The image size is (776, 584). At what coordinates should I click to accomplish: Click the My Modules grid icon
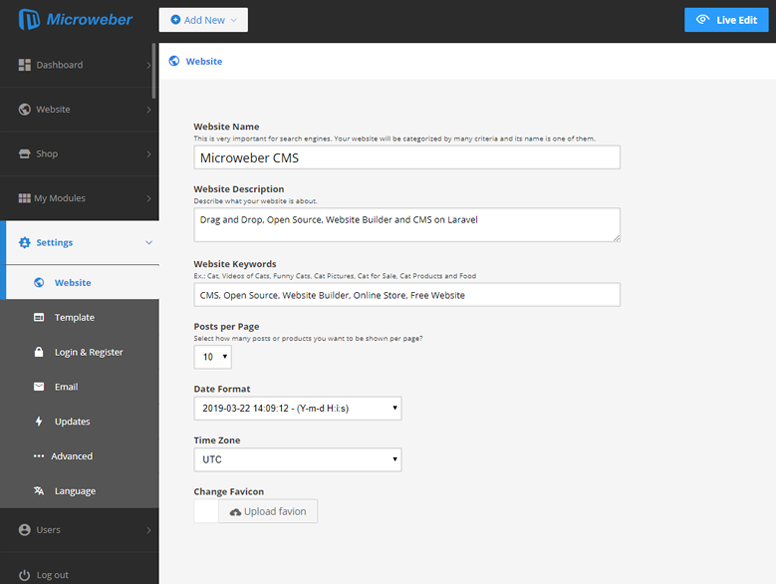click(24, 198)
